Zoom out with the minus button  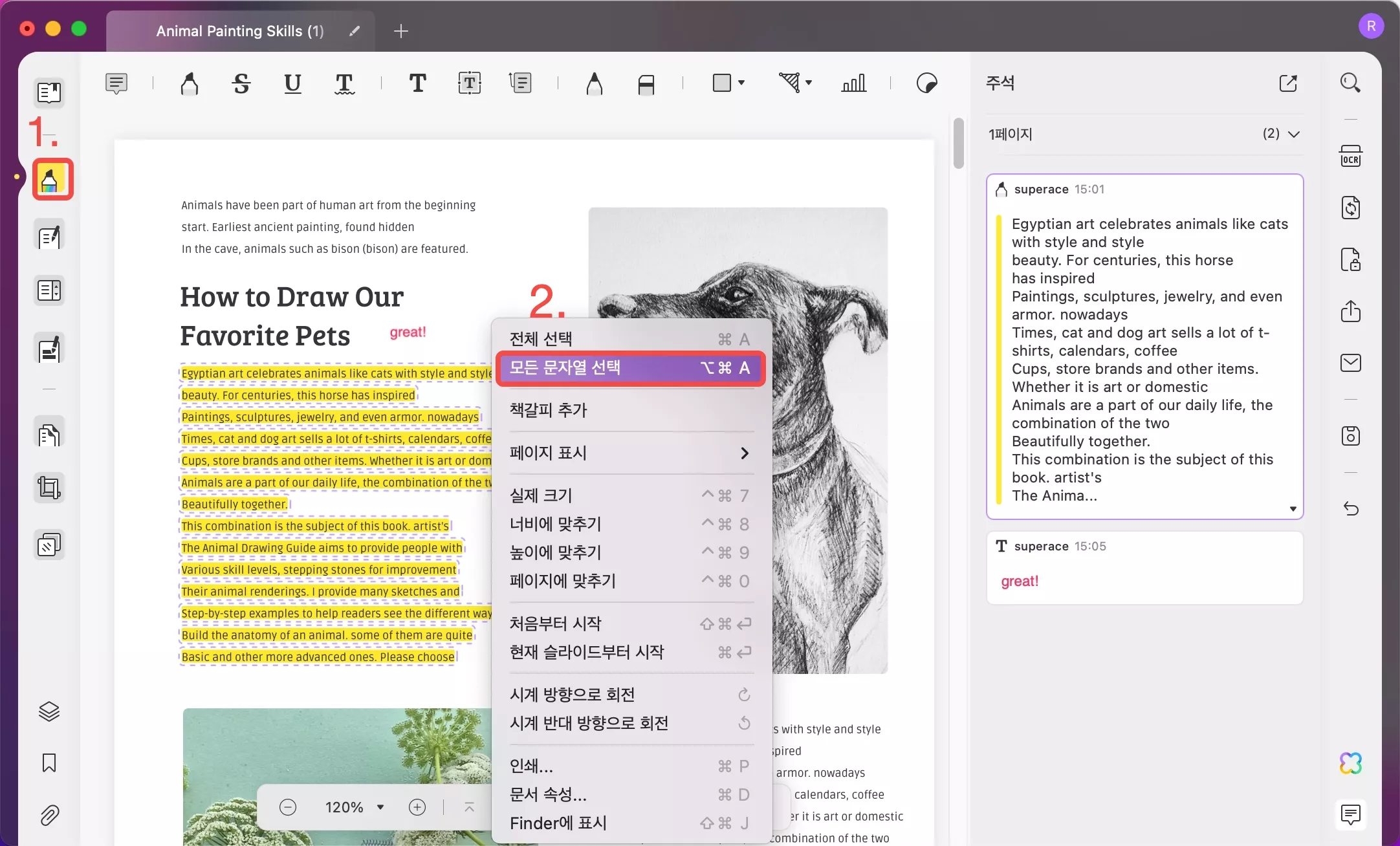pos(288,807)
